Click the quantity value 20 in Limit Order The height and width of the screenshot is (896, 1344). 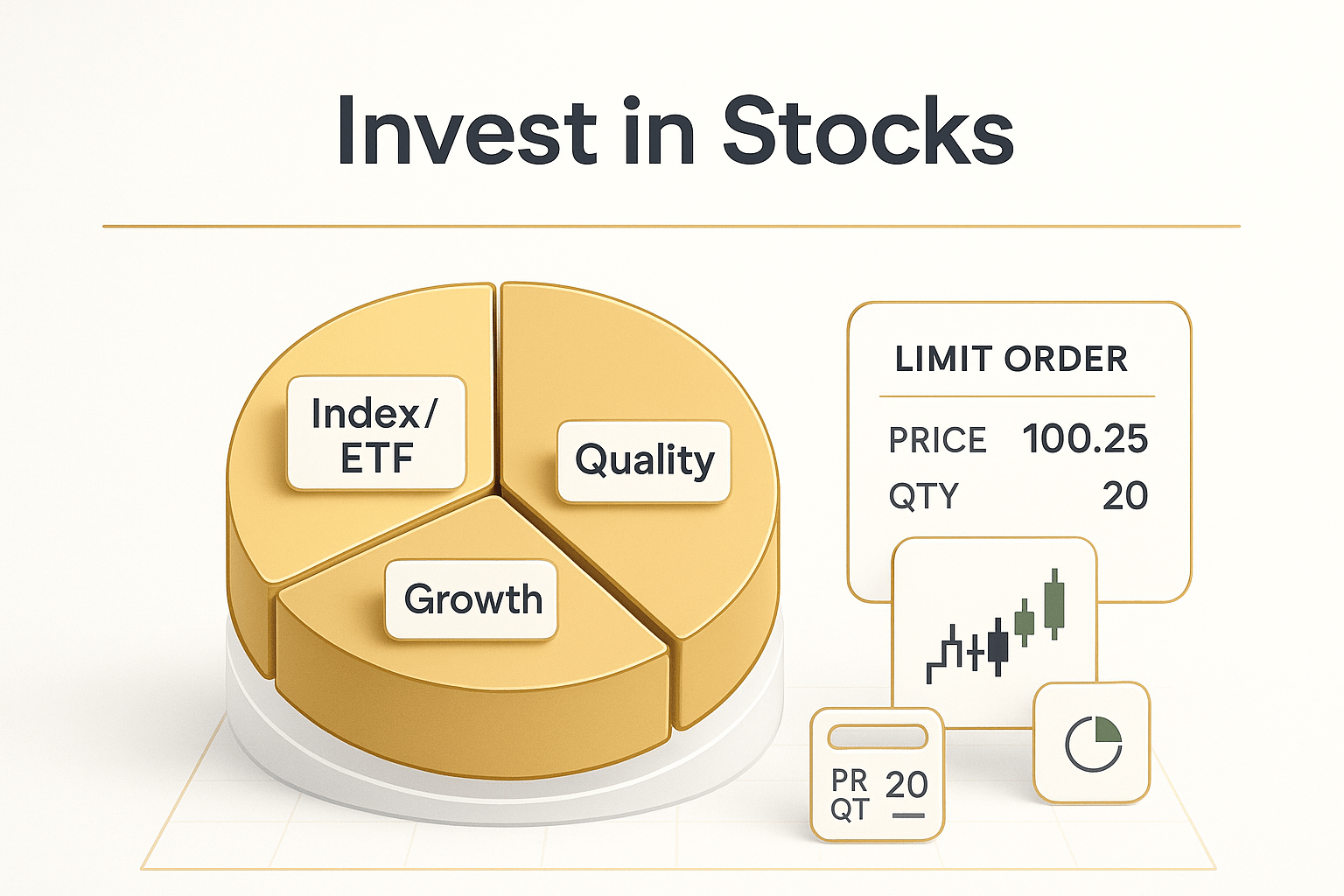1124,496
